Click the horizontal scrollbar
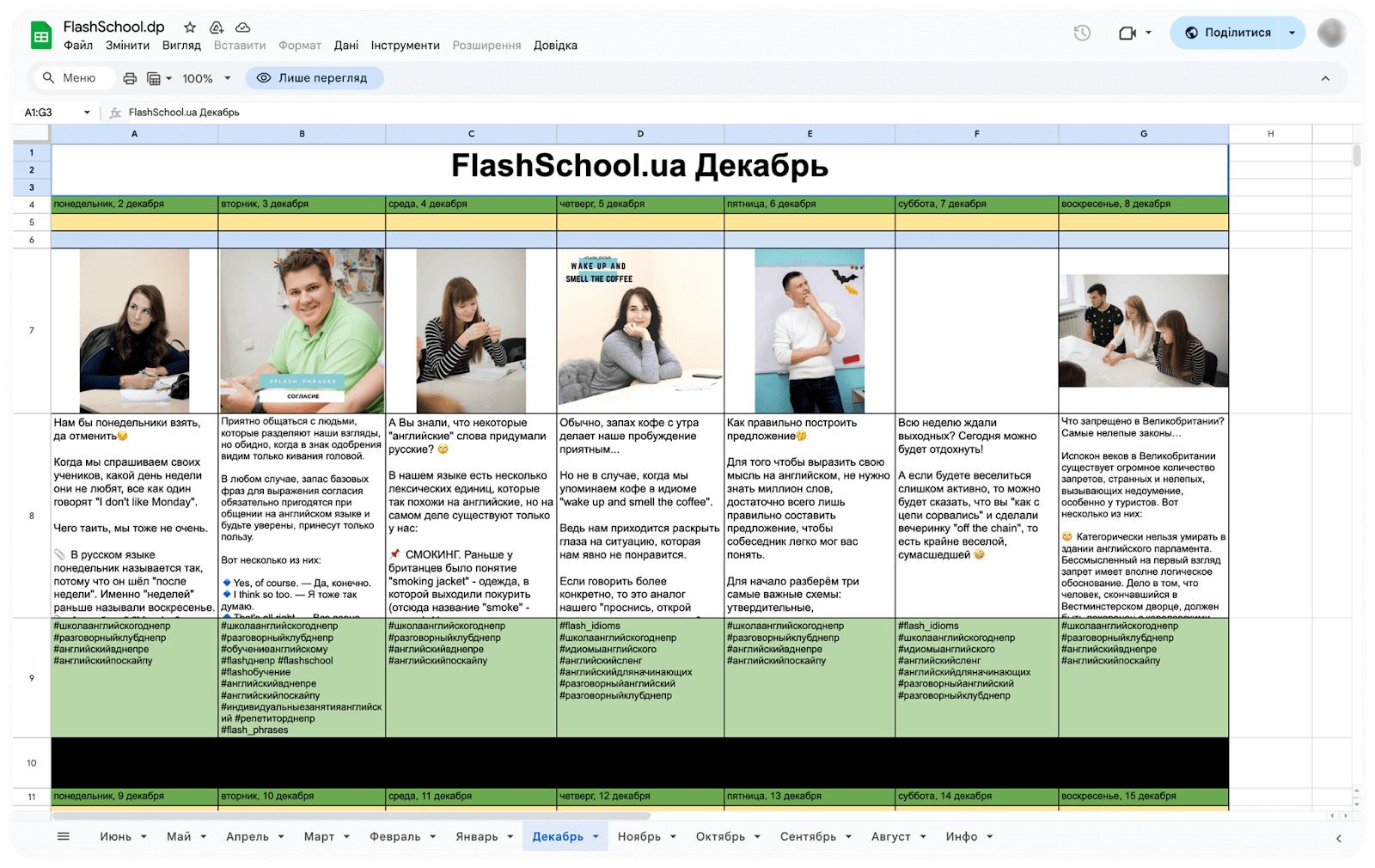The image size is (1375, 868). point(351,816)
